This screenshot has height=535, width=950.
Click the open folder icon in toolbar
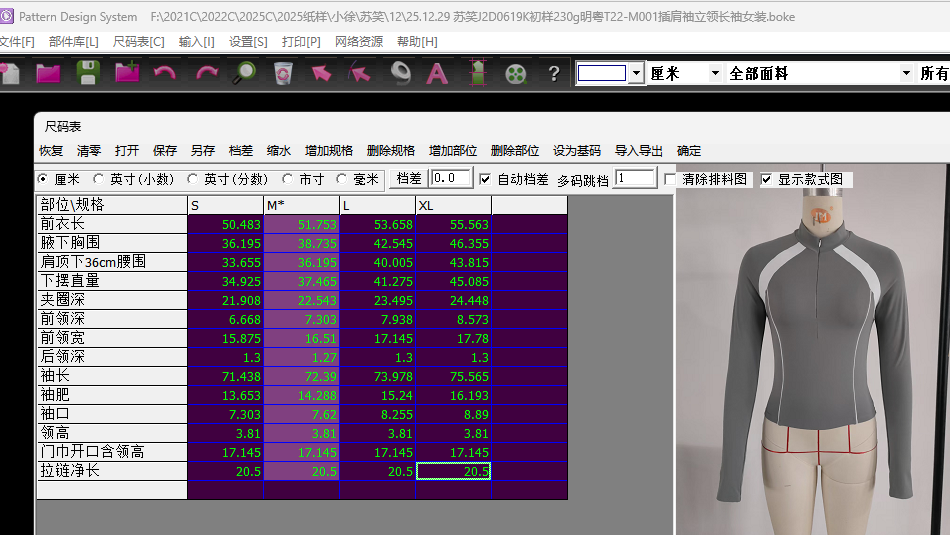point(47,73)
